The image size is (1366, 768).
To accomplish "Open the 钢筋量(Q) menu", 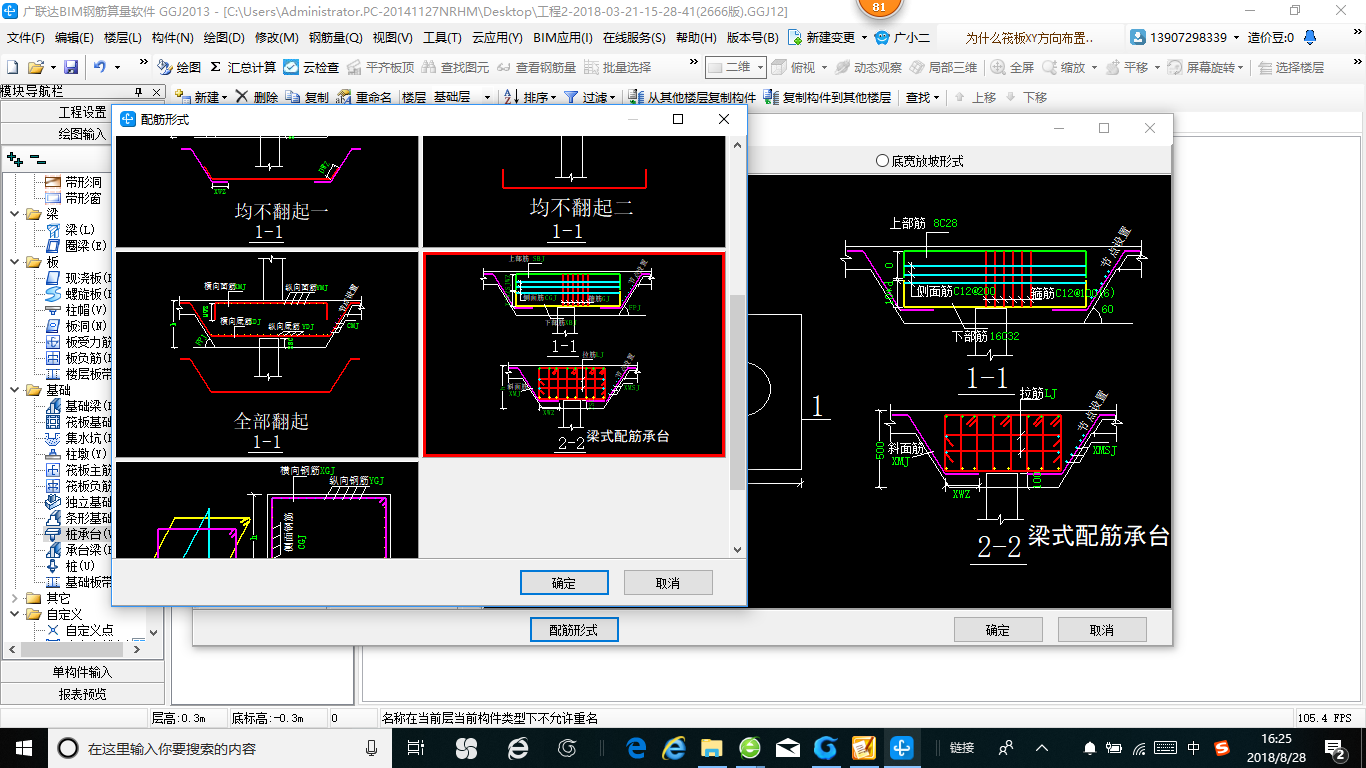I will point(335,37).
